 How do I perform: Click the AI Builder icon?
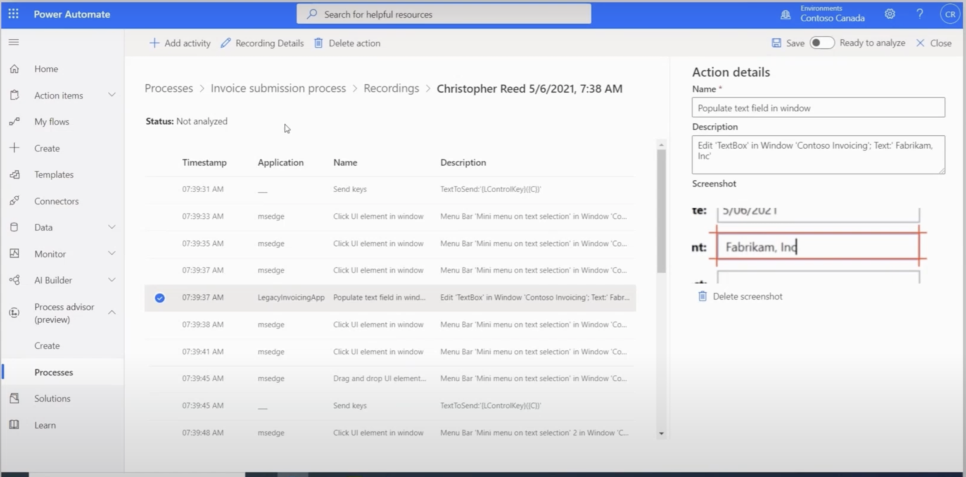[x=14, y=280]
